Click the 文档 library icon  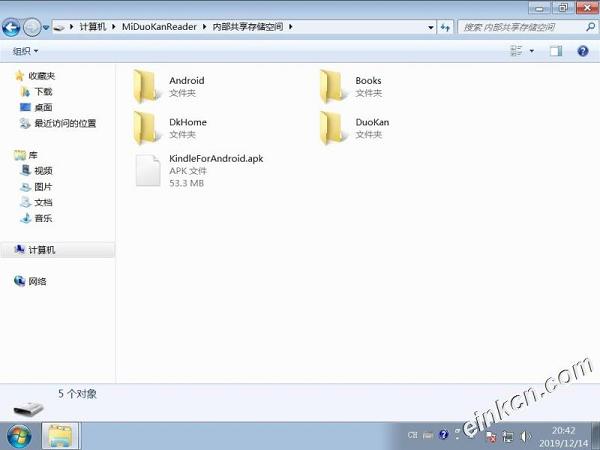25,202
